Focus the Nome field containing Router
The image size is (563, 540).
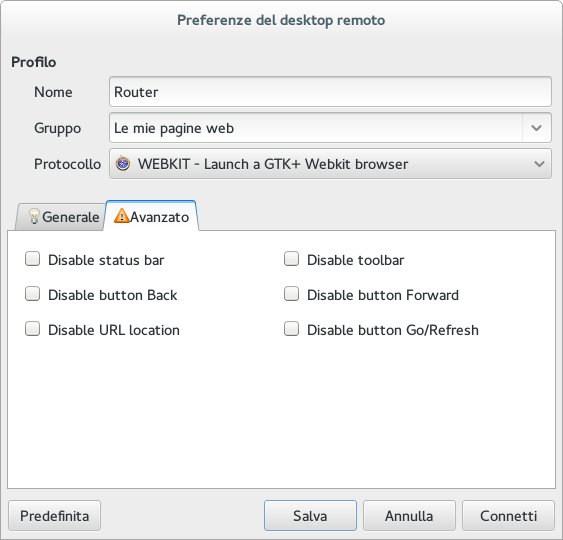click(x=330, y=92)
